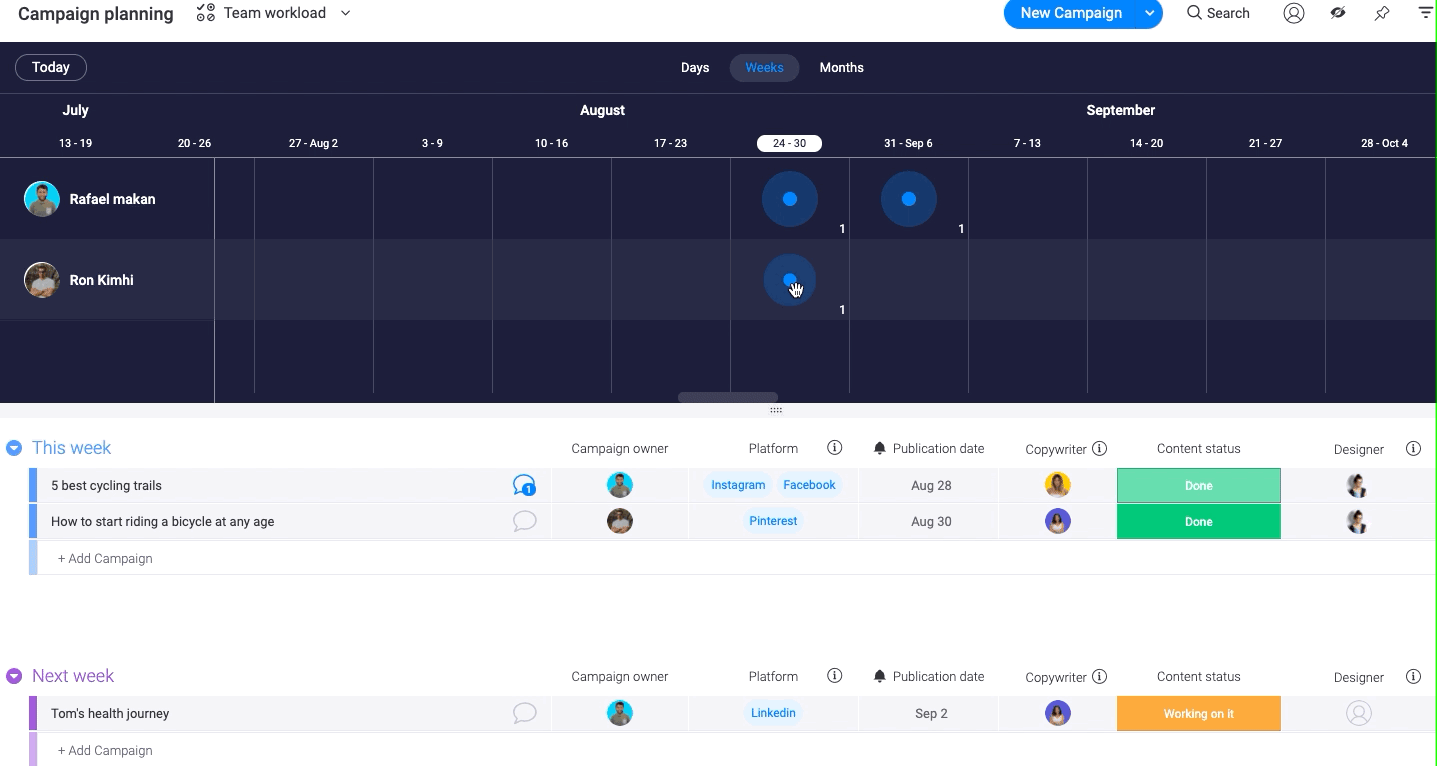The height and width of the screenshot is (766, 1437).
Task: Open Ron Kimhi's workload bubble for 24 - 30
Action: pos(790,280)
